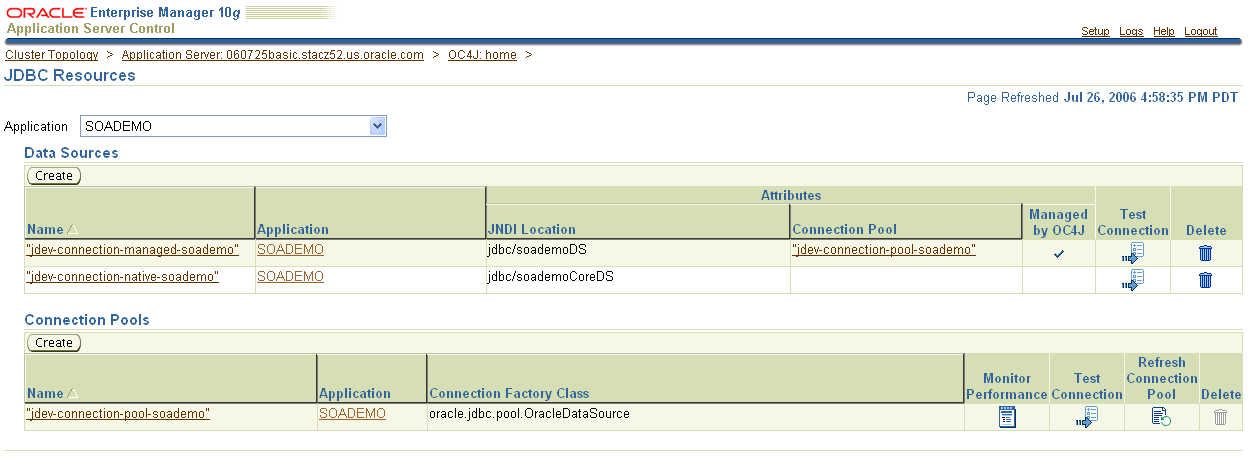The image size is (1252, 466).
Task: Open "jdev-connection-managed-soademo" data source link
Action: (132, 249)
